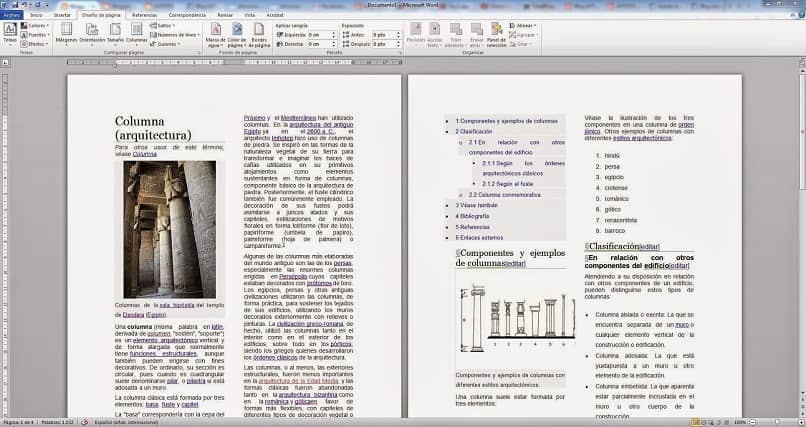Expand the Números de línea dropdown

click(175, 35)
